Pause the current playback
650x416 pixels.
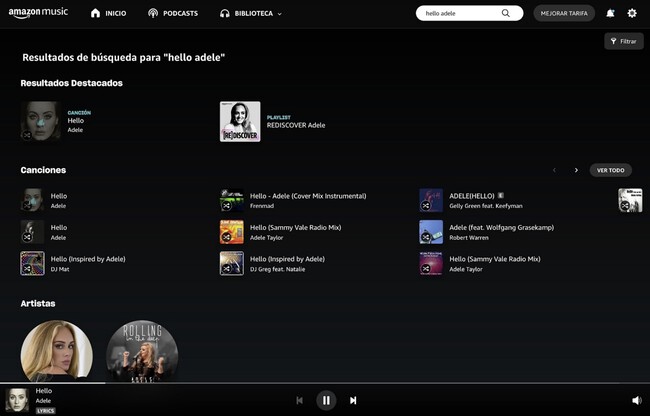pos(326,400)
